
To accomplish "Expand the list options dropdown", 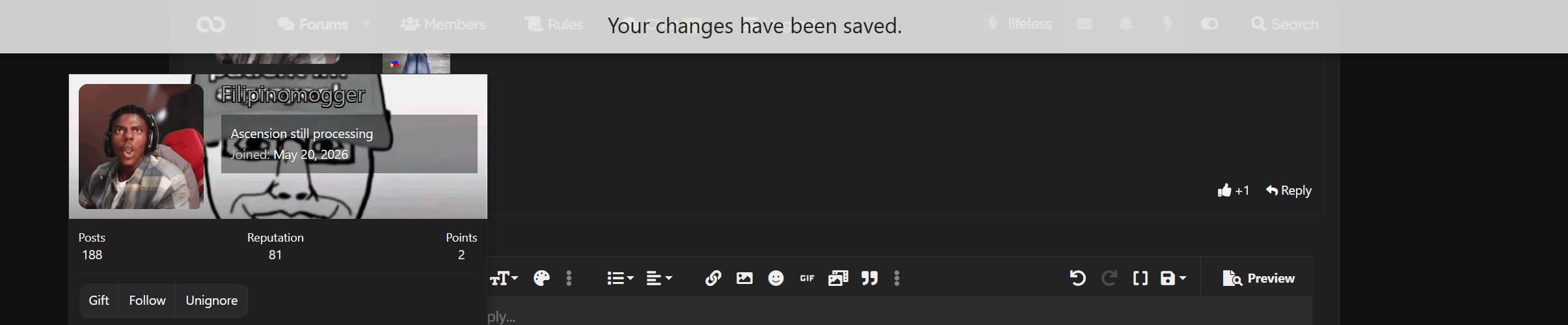I will pyautogui.click(x=620, y=279).
